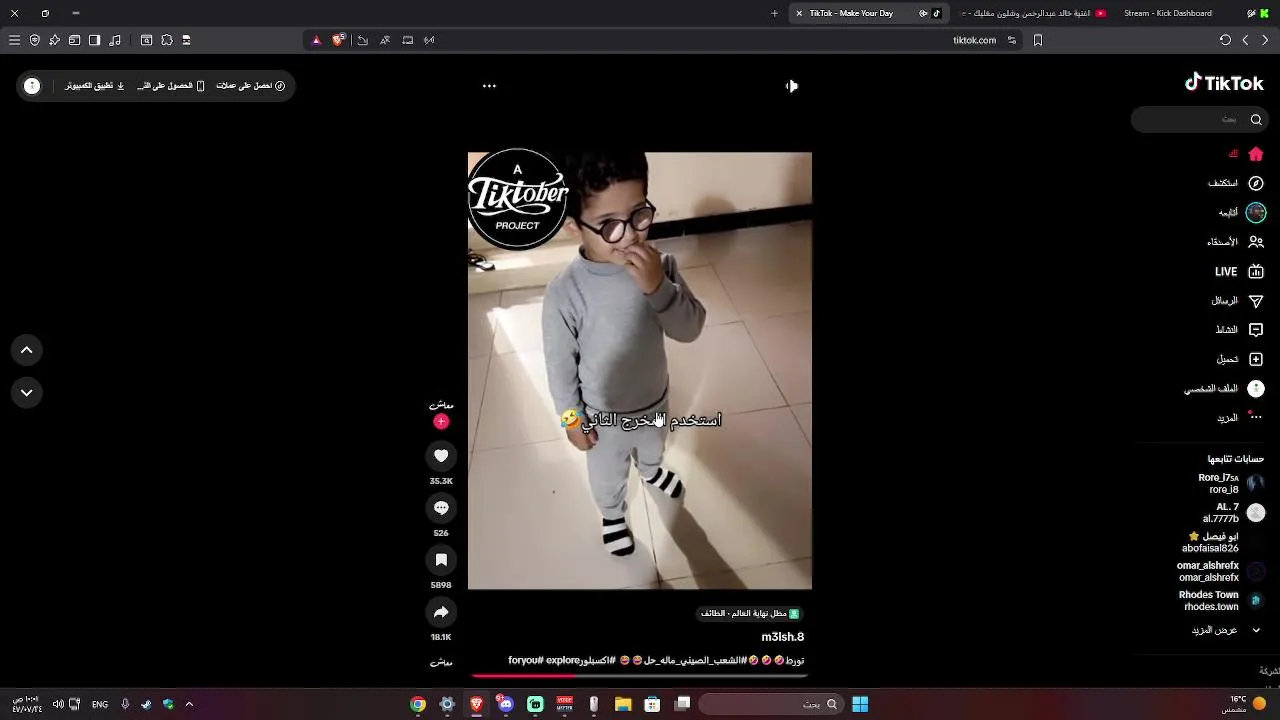
Task: Open the For You home tab
Action: click(1246, 154)
